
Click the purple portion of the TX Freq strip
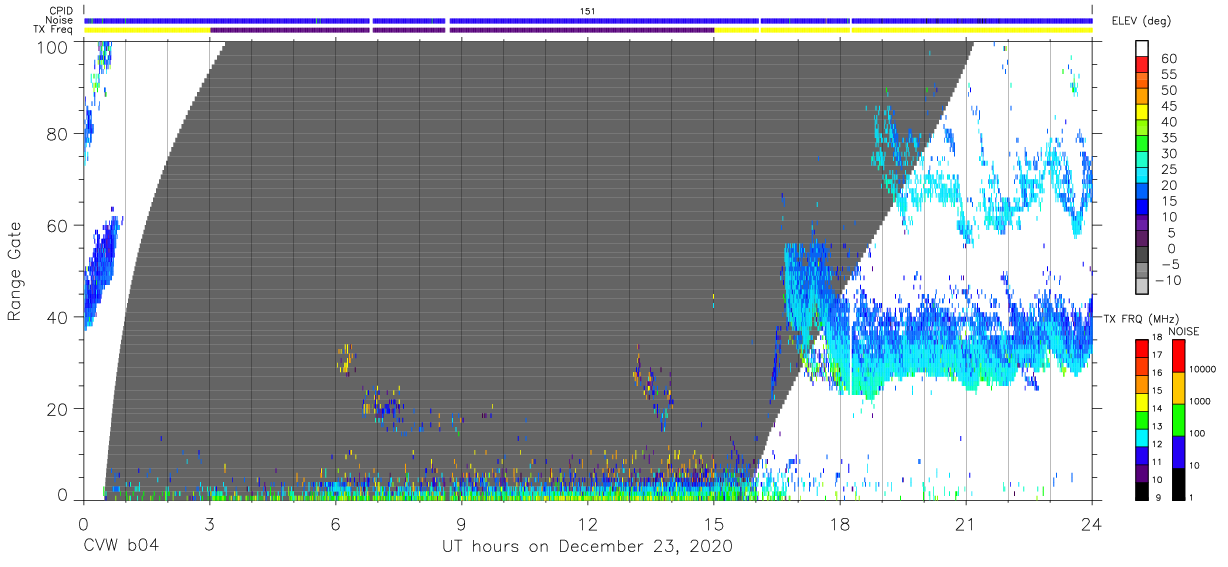tap(460, 30)
